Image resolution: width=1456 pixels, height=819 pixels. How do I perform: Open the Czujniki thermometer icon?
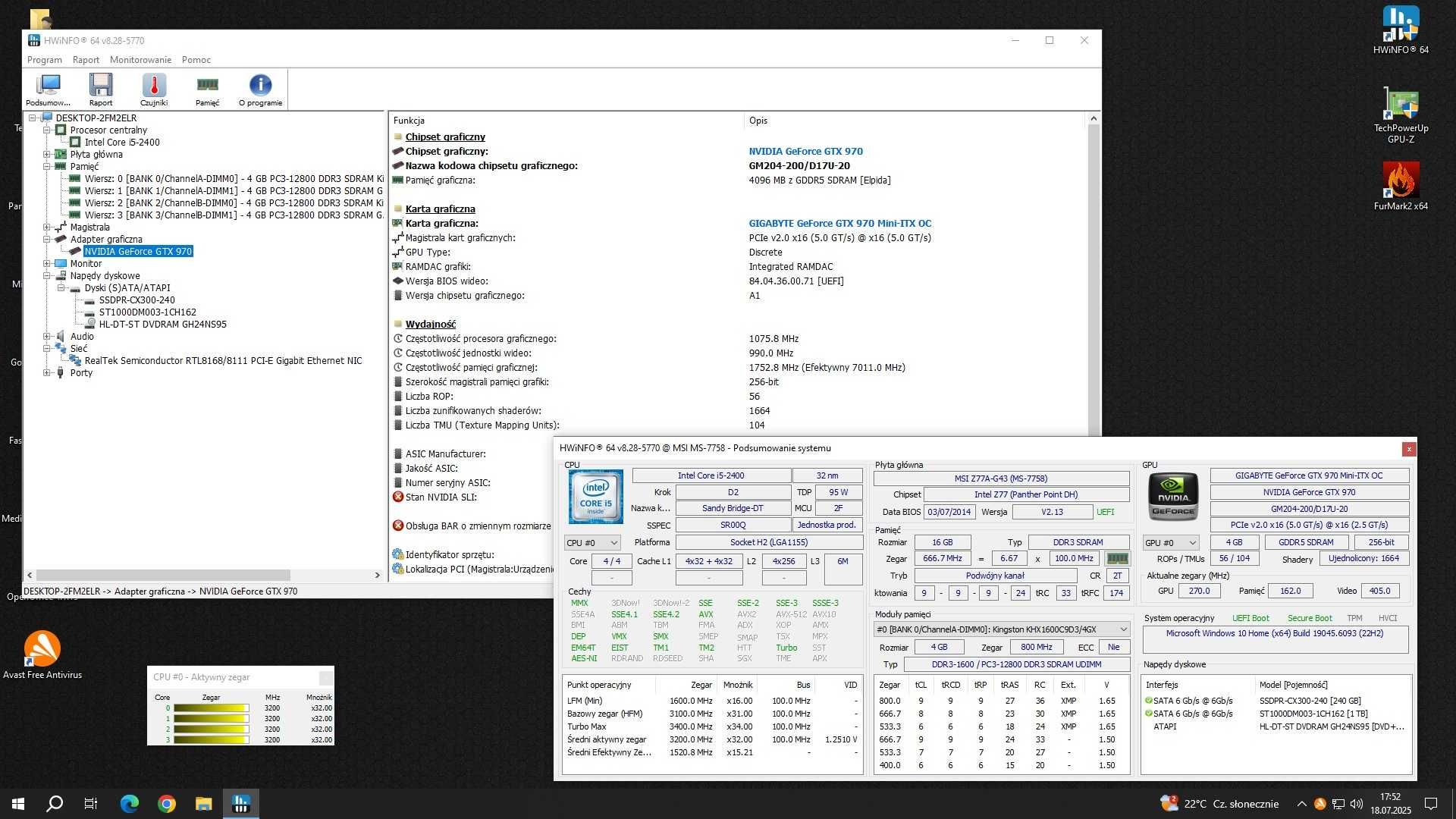[154, 89]
